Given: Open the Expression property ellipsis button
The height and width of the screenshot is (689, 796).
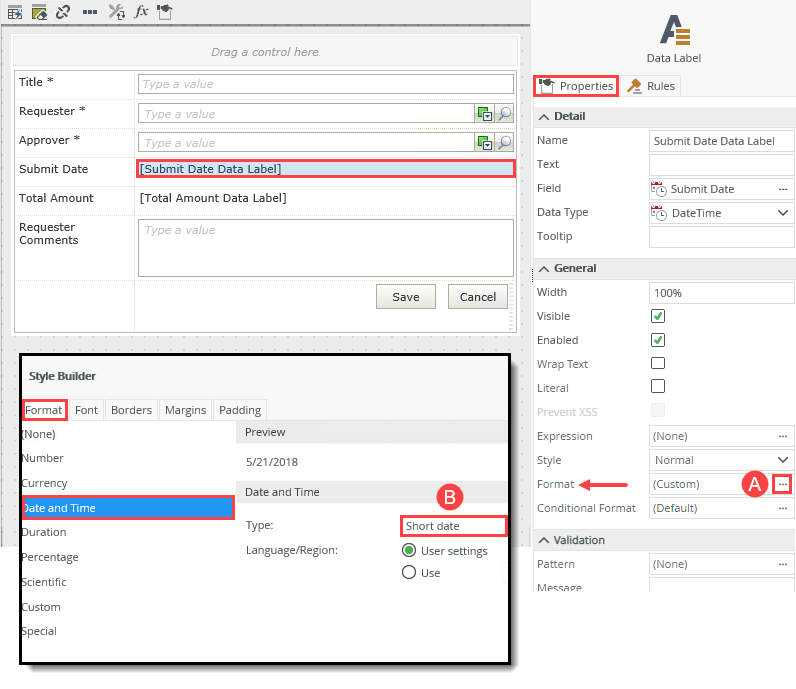Looking at the screenshot, I should tap(783, 436).
